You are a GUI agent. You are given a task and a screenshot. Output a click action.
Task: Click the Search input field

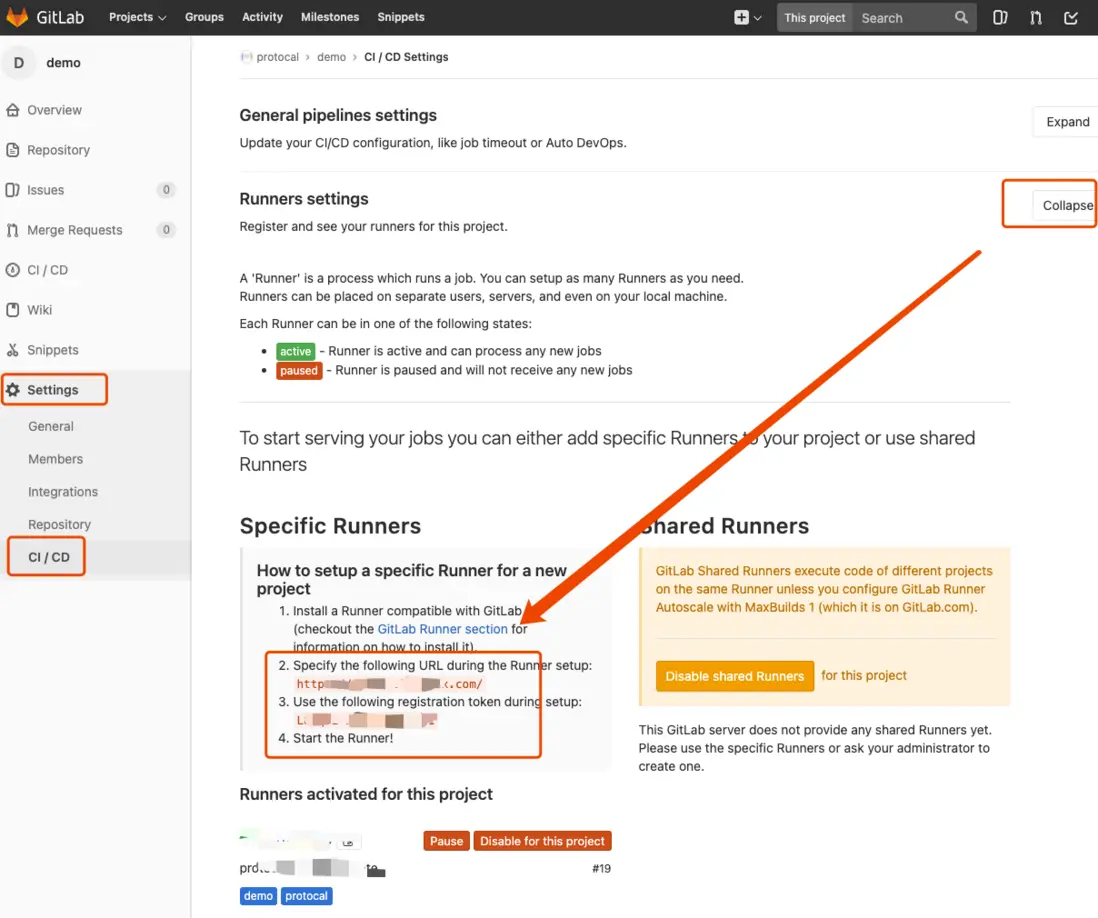tap(904, 18)
